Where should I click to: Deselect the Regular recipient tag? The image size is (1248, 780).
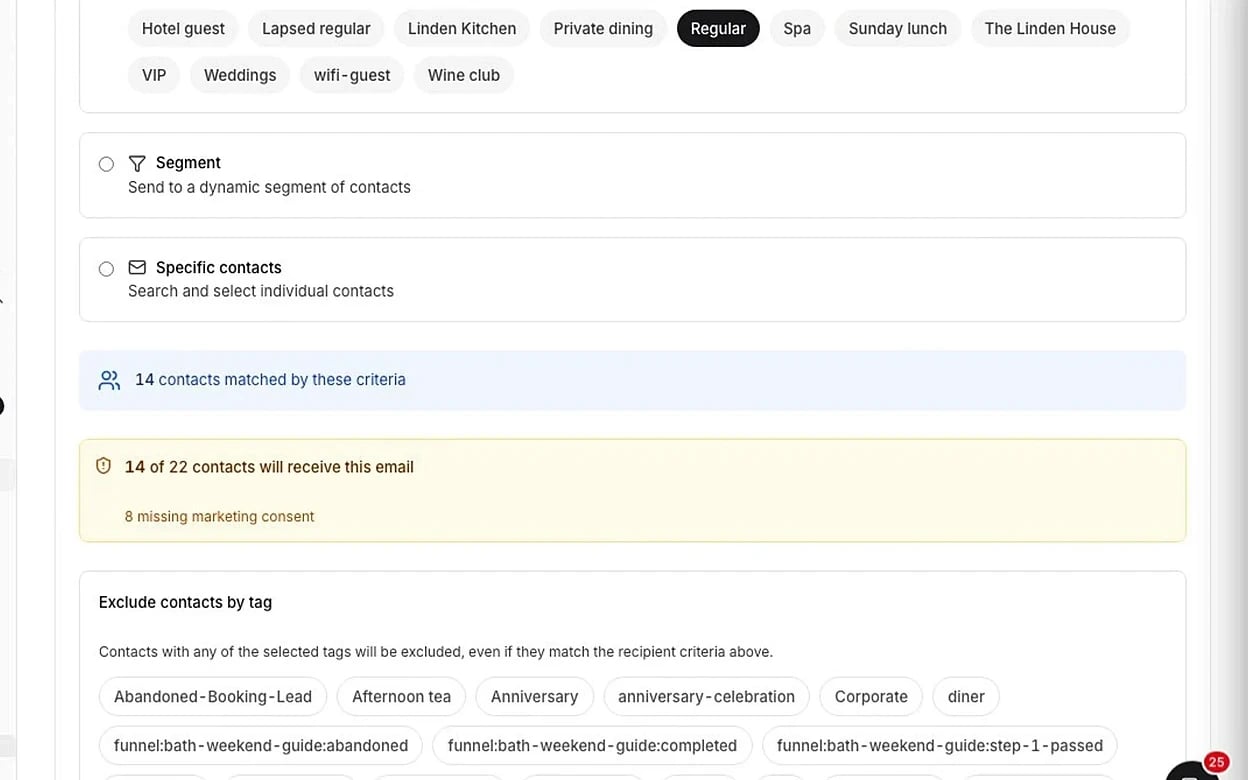[x=718, y=28]
